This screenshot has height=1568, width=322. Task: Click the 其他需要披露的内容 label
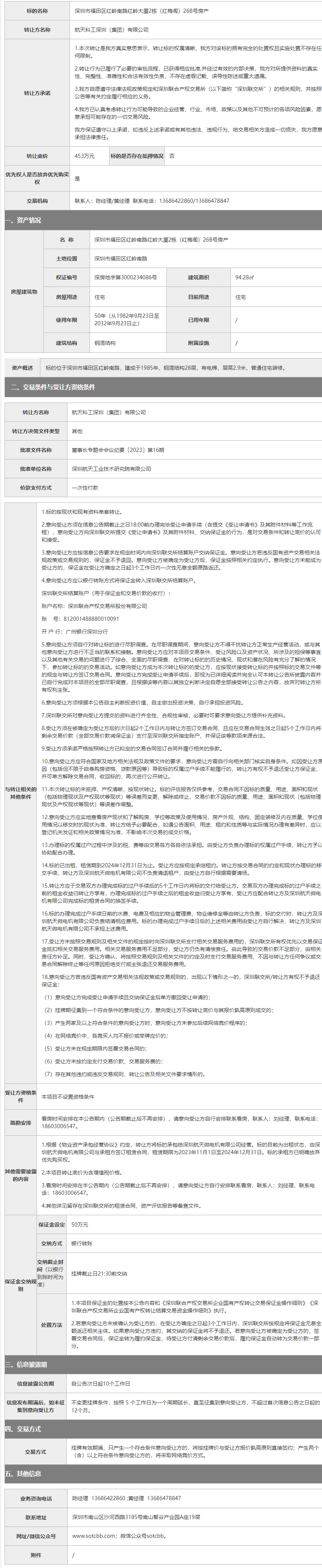21,1175
